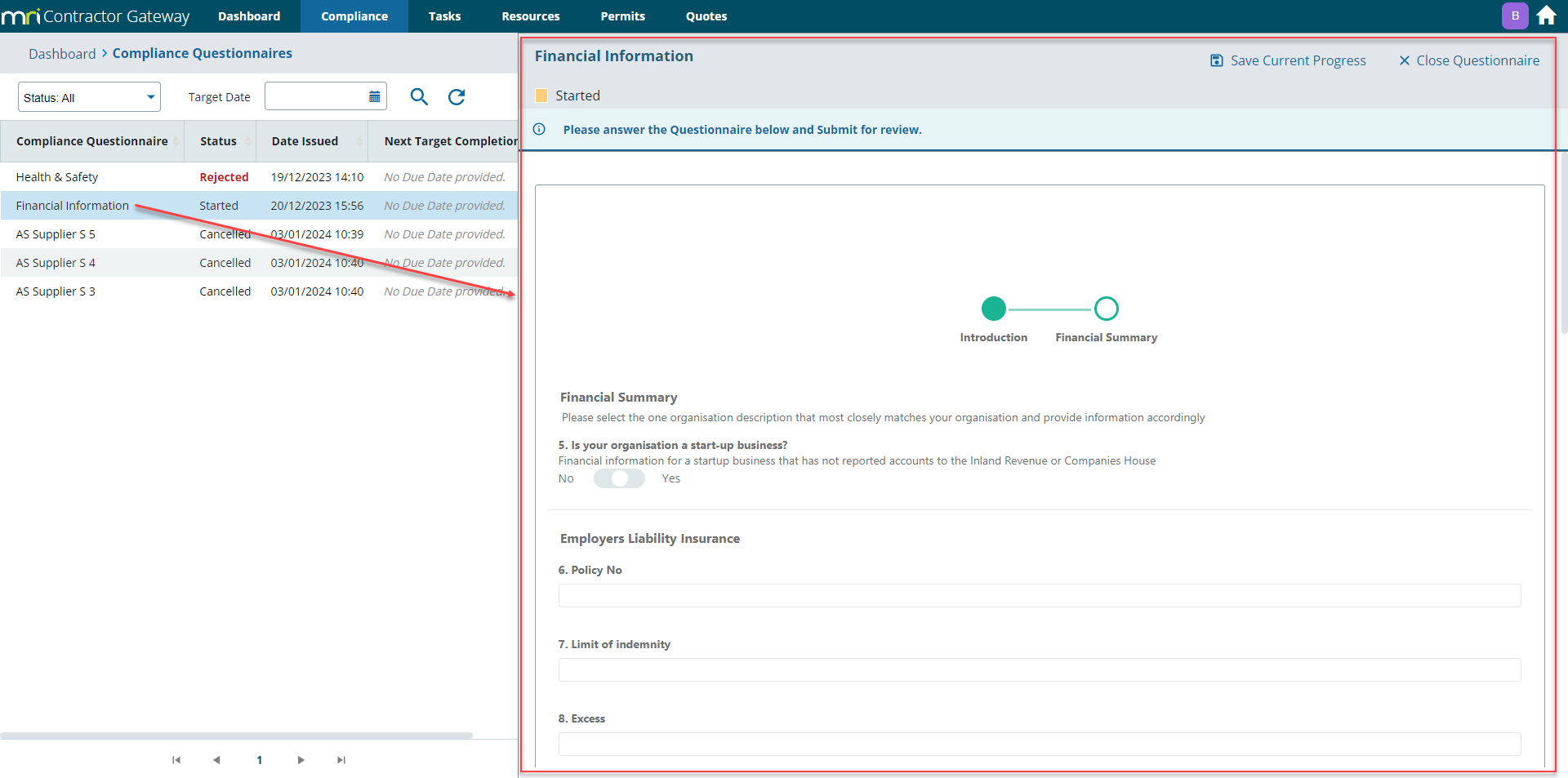Viewport: 1568px width, 778px height.
Task: Go to the next page arrow
Action: point(301,760)
